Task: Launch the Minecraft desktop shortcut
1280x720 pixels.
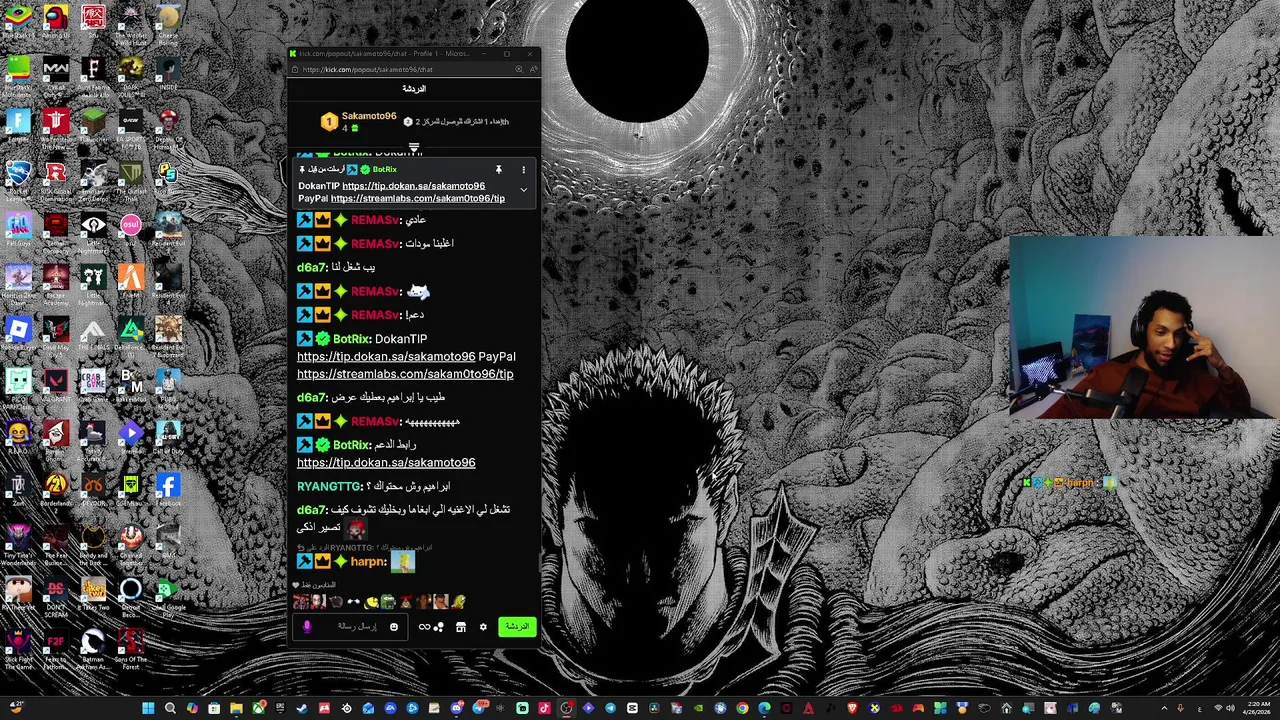Action: (93, 122)
